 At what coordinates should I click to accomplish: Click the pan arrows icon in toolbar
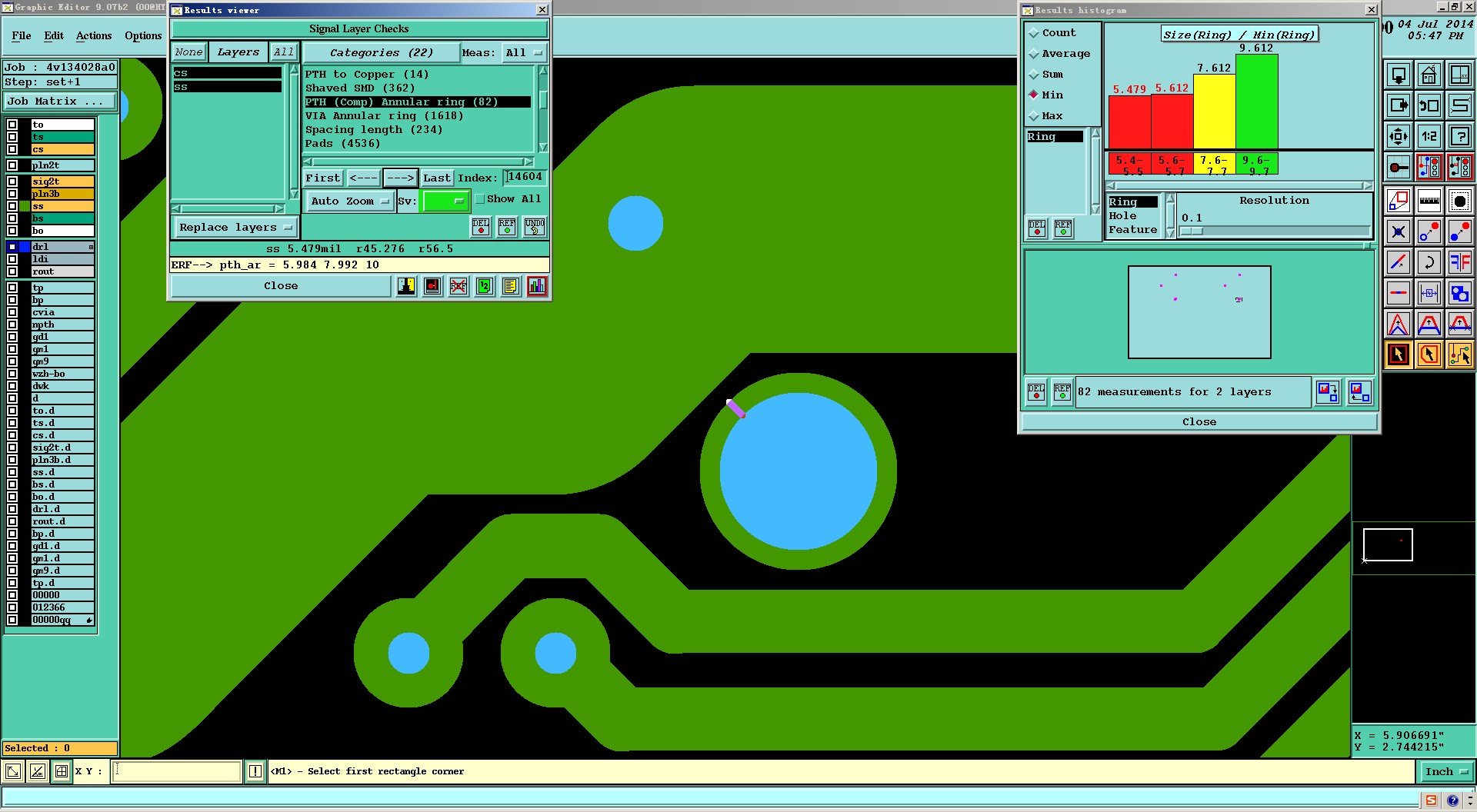[x=1398, y=137]
